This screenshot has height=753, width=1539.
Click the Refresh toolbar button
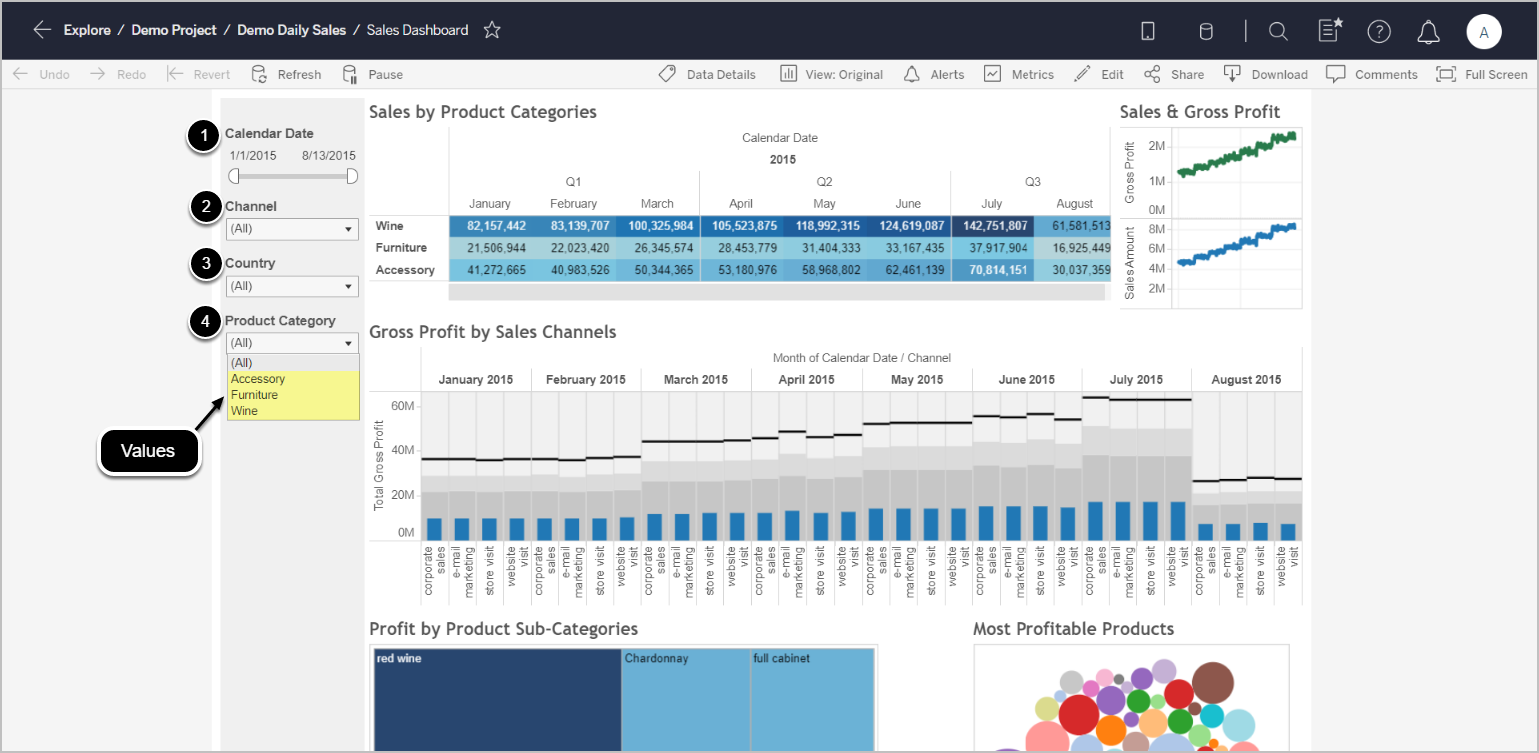pos(287,74)
